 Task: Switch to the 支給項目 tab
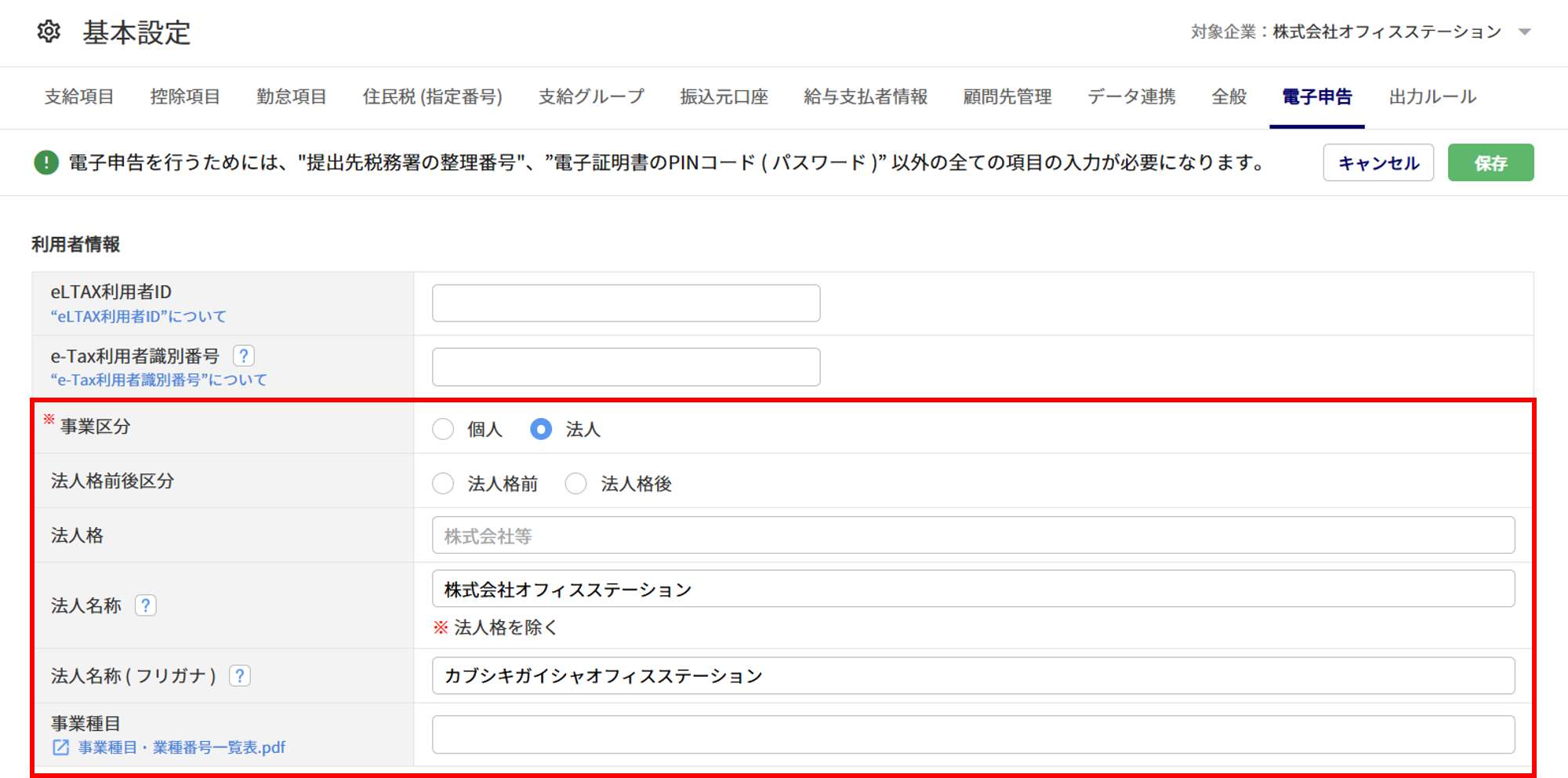(x=79, y=96)
